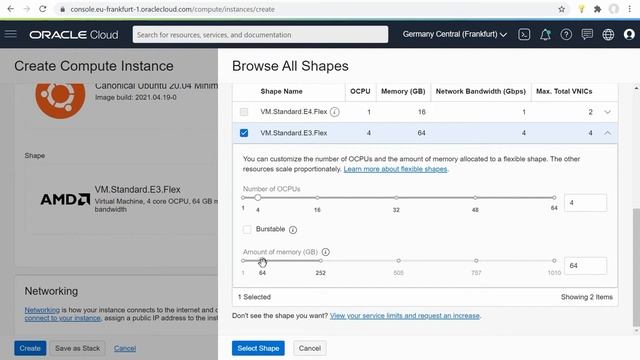Click the Number of OCPUs slider handle
This screenshot has height=360, width=640.
tap(258, 198)
